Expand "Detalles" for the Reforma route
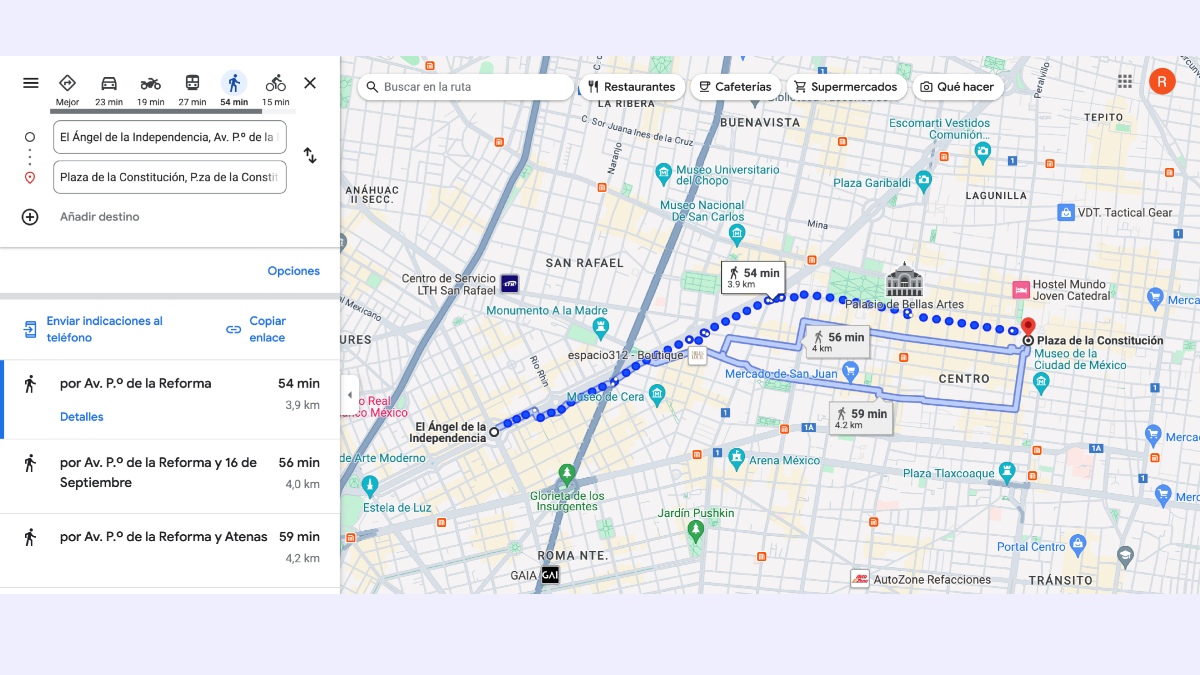 pyautogui.click(x=79, y=416)
